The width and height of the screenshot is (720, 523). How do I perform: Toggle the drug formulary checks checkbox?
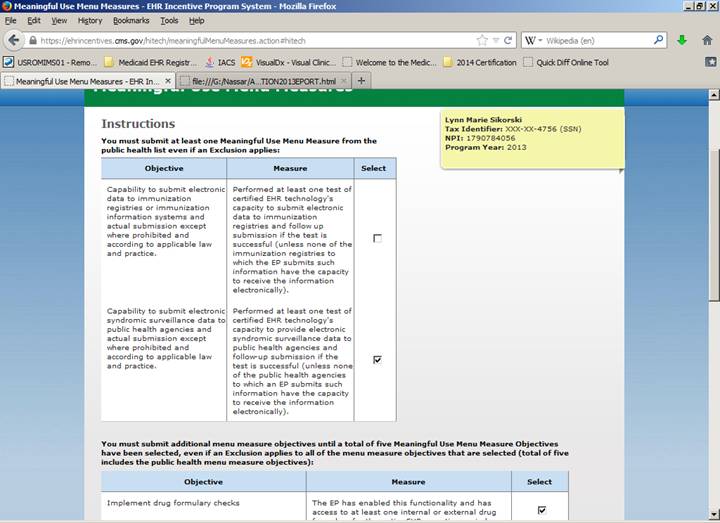pos(541,509)
